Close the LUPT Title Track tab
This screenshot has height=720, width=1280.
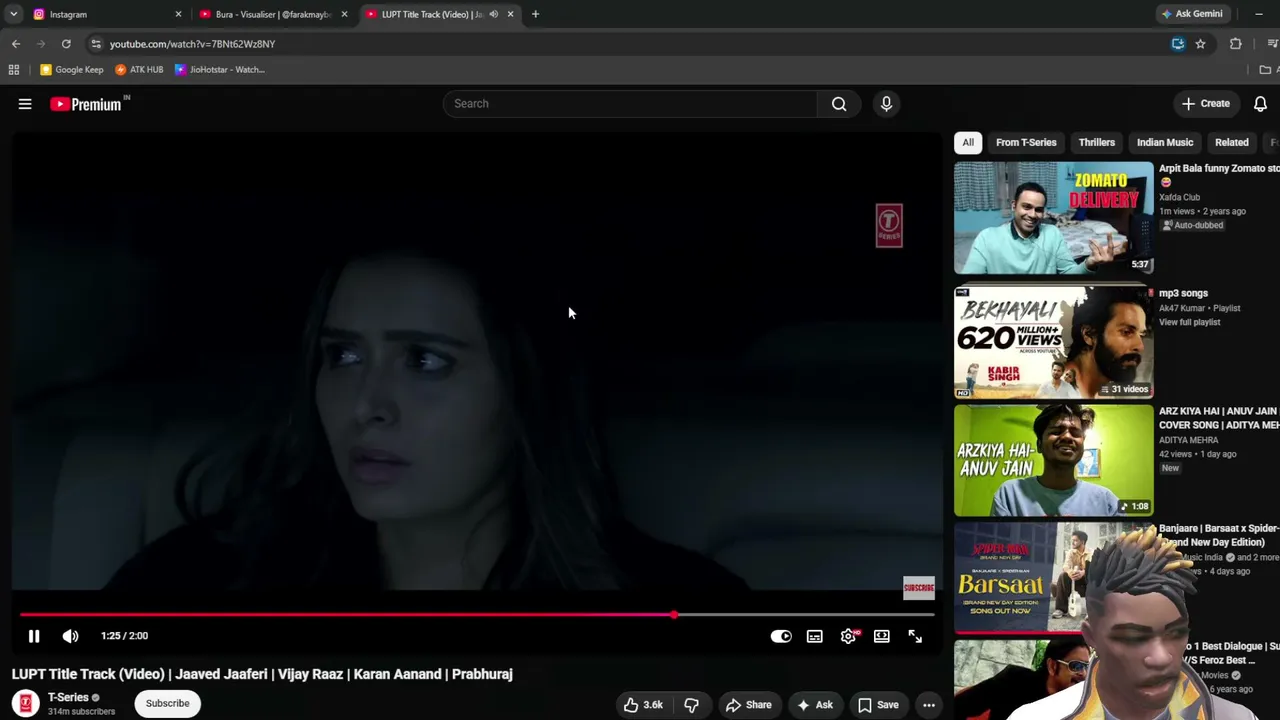pos(510,14)
